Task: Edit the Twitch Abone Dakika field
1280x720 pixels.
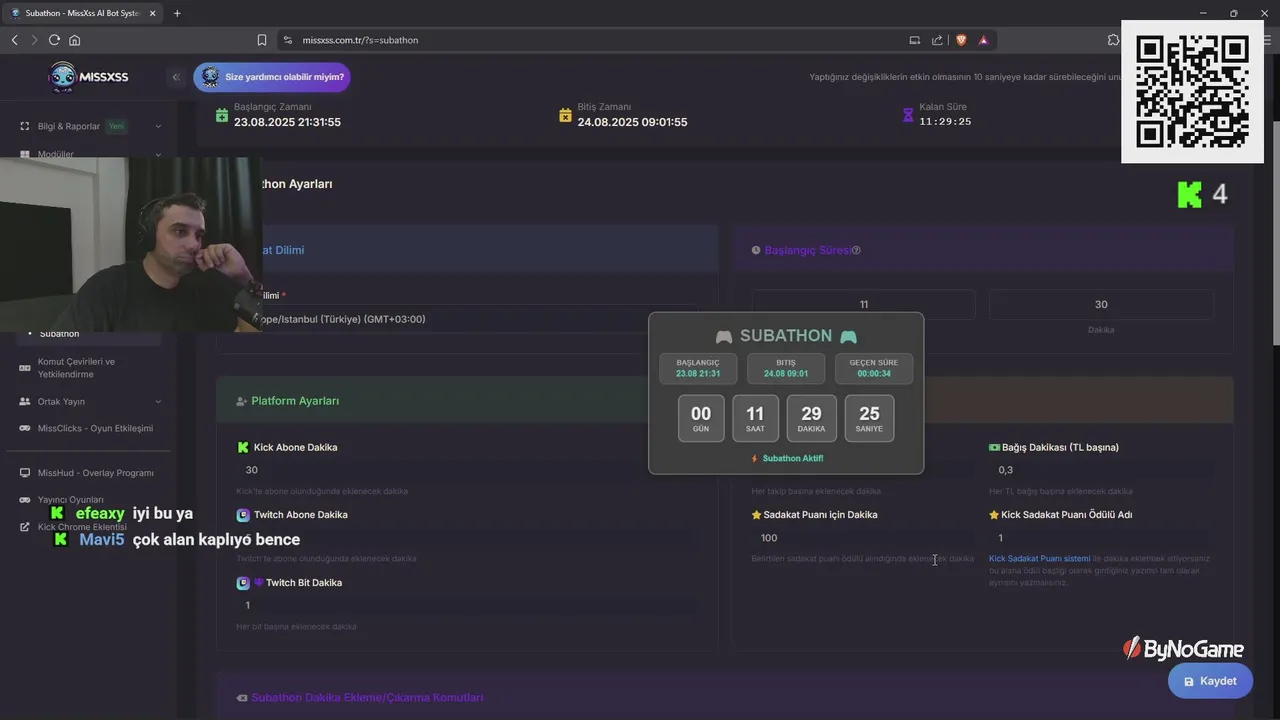Action: pyautogui.click(x=466, y=538)
